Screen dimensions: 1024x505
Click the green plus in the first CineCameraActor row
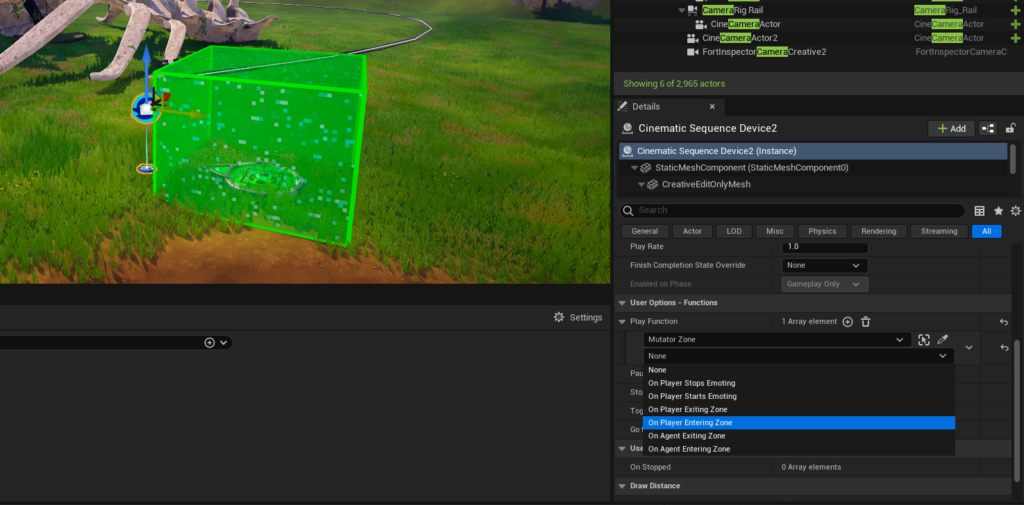(x=1015, y=24)
